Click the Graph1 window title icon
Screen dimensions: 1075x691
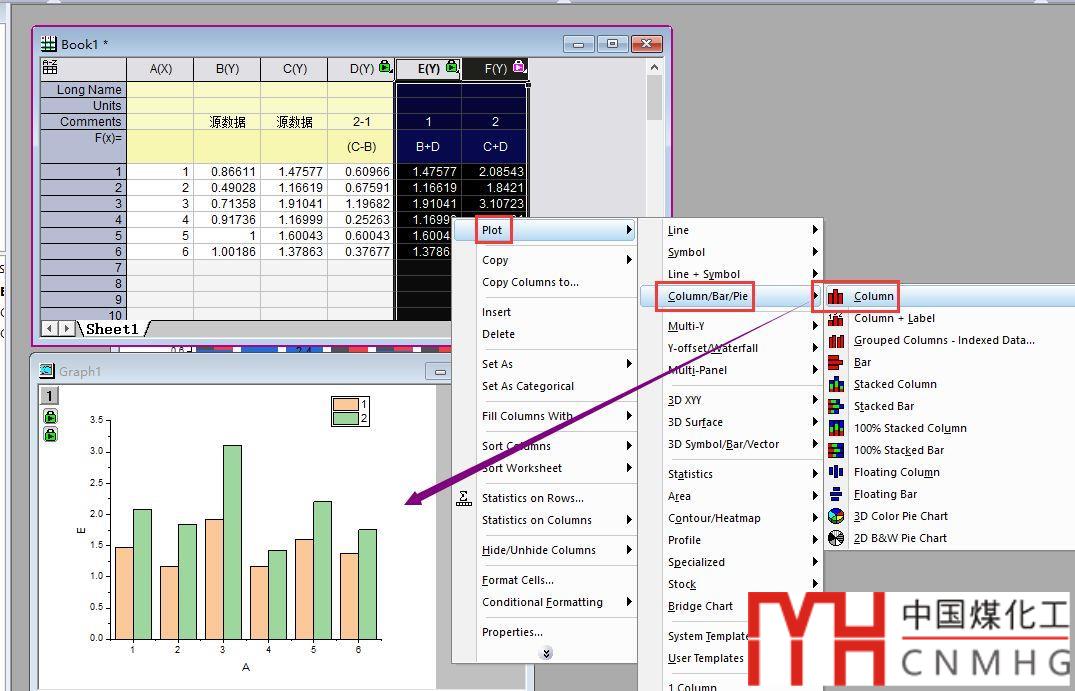coord(47,371)
